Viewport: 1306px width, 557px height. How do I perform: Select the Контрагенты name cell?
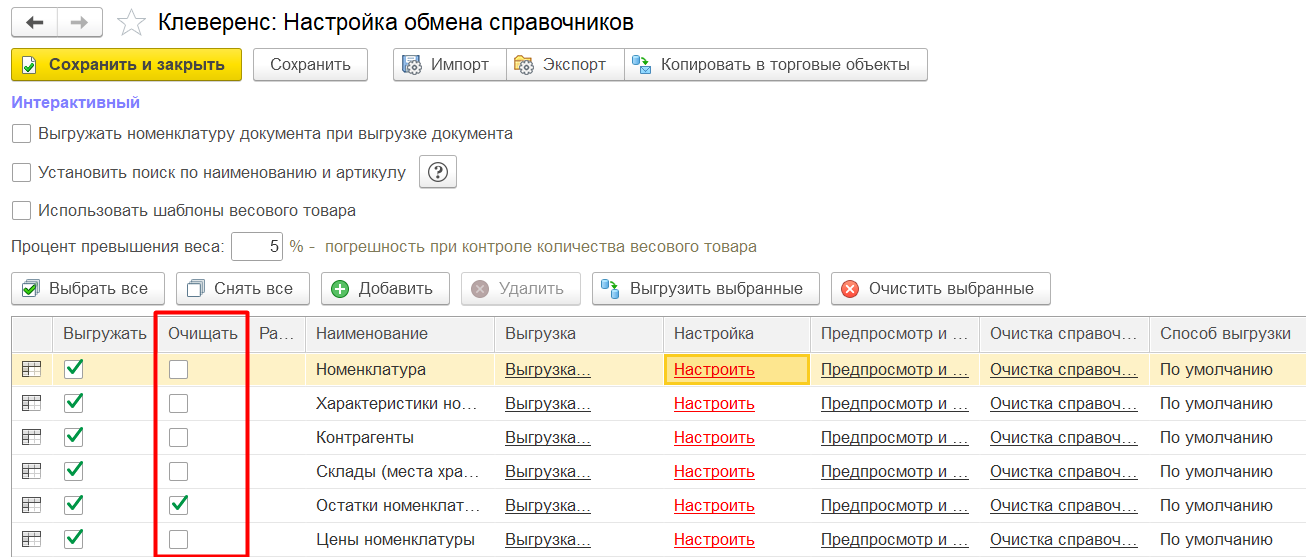coord(400,437)
